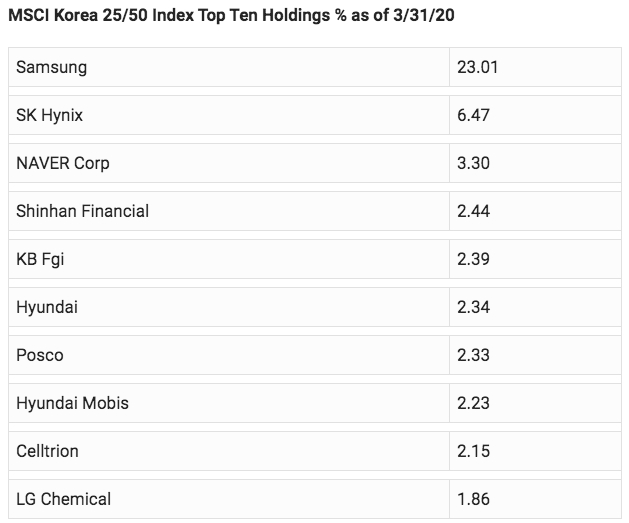Select the SK Hynix row name

(x=50, y=116)
